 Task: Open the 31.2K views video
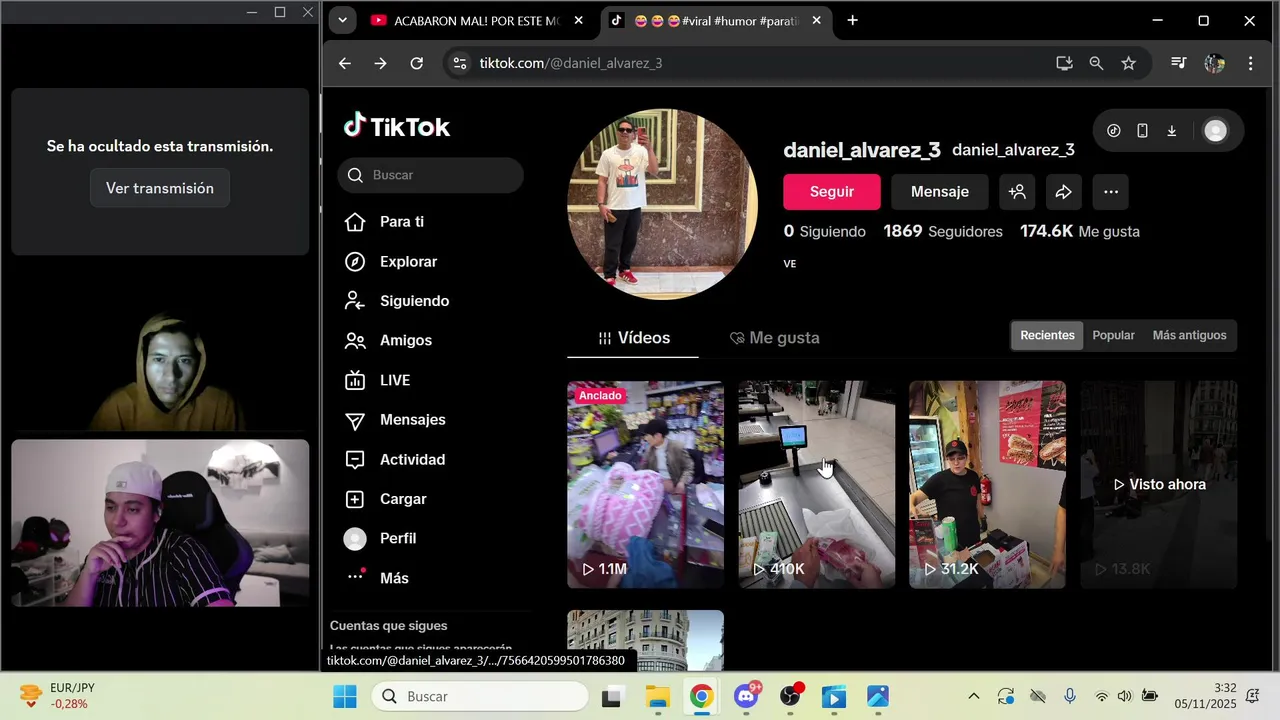pyautogui.click(x=987, y=484)
